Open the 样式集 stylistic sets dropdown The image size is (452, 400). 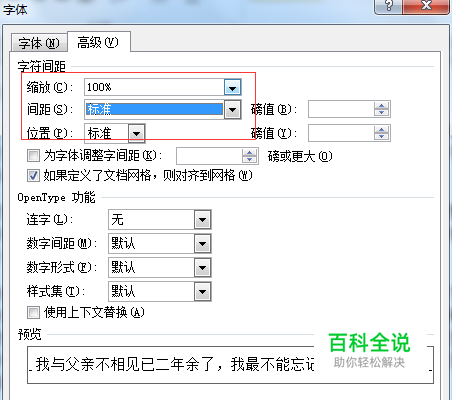pyautogui.click(x=202, y=292)
